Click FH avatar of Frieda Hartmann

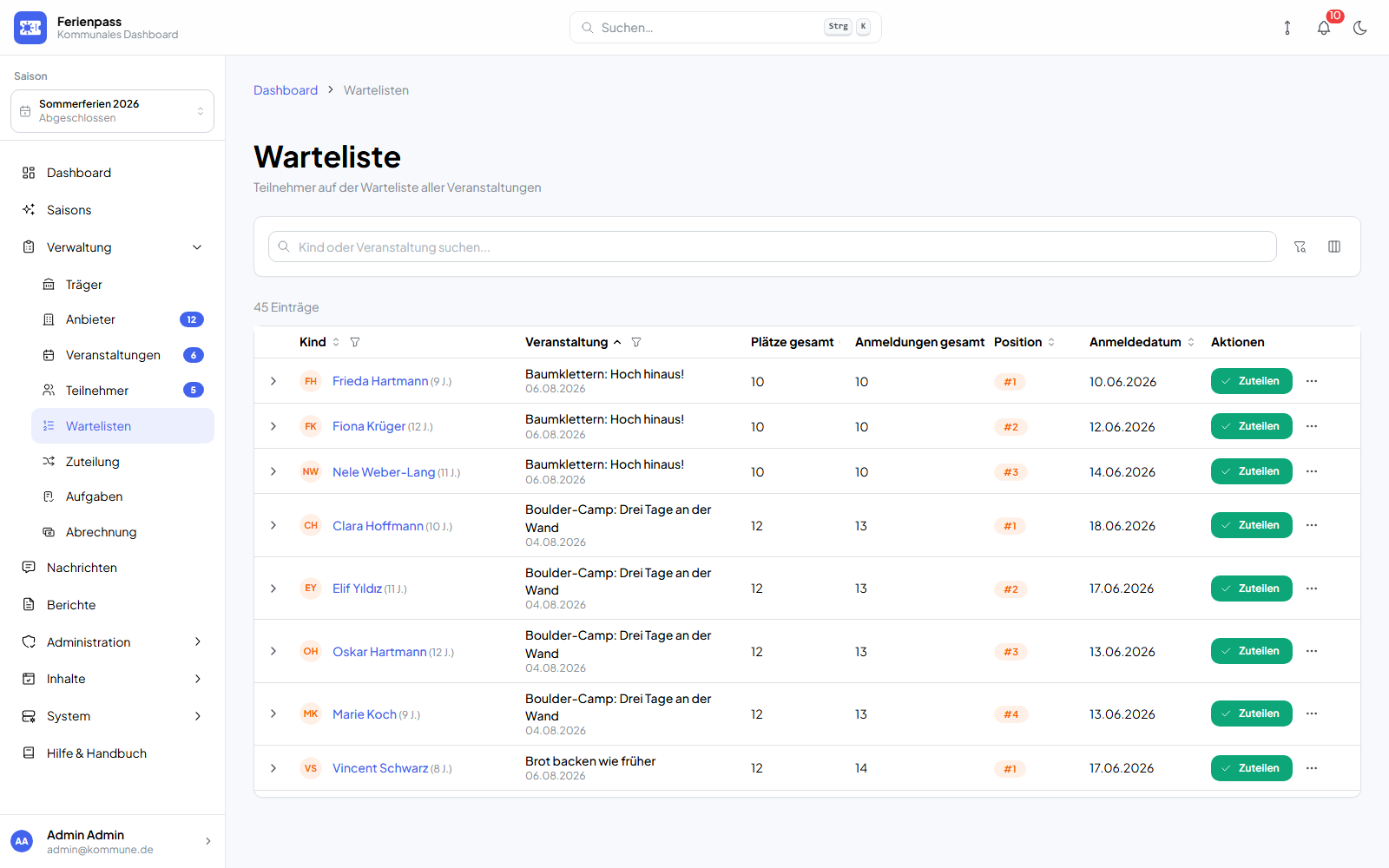pos(311,381)
